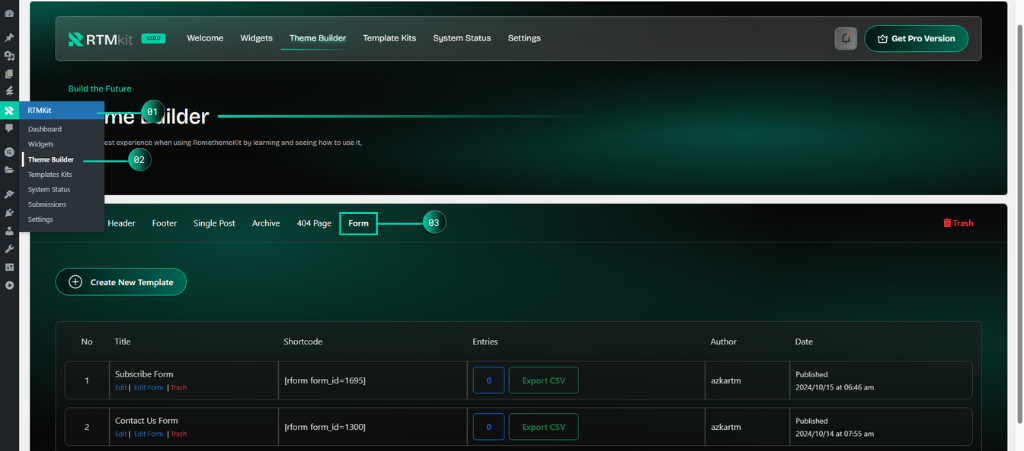Open the Widgets tab in top navigation
The width and height of the screenshot is (1024, 451).
256,39
